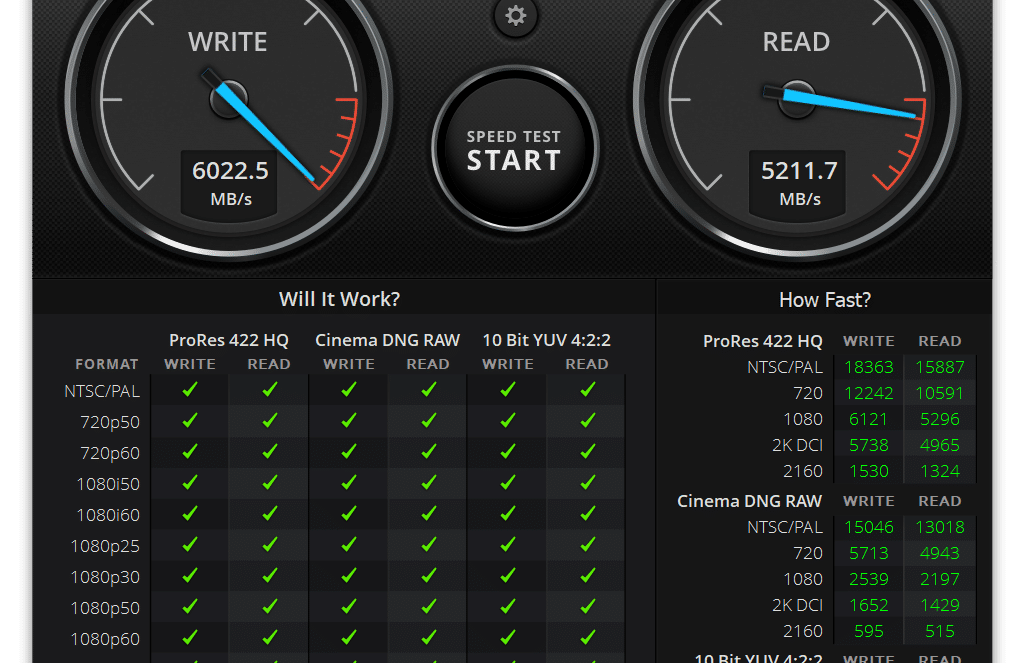1025x663 pixels.
Task: Click the 1080i50 row label
Action: point(108,484)
